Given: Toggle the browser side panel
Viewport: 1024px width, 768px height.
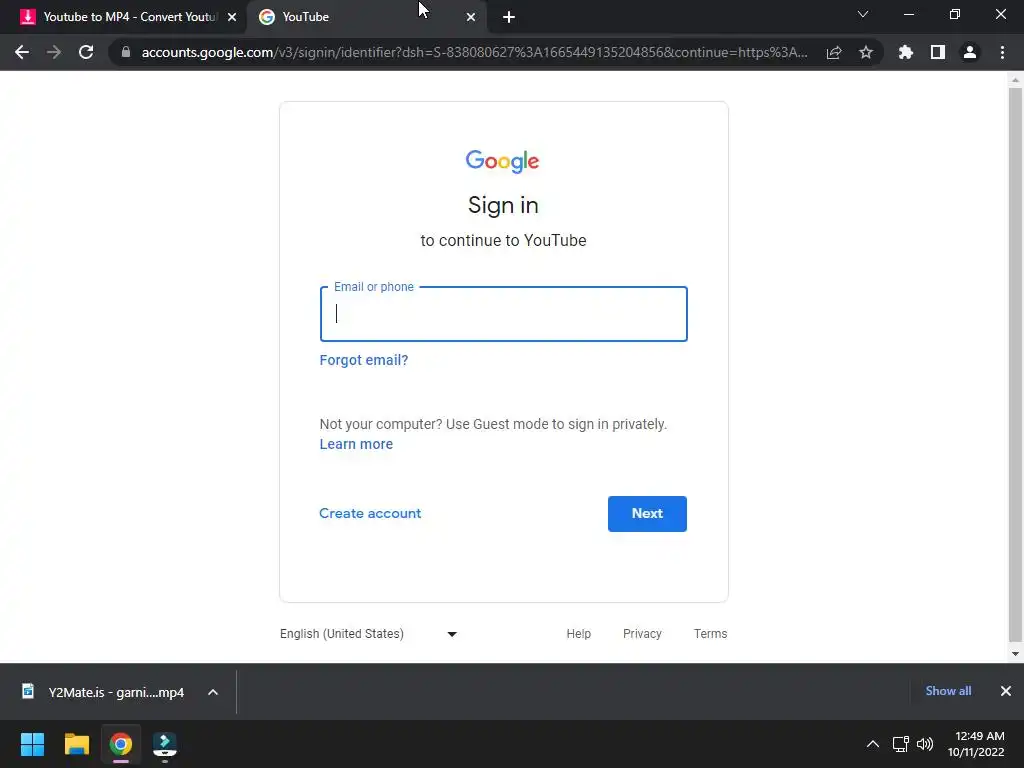Looking at the screenshot, I should pos(938,52).
